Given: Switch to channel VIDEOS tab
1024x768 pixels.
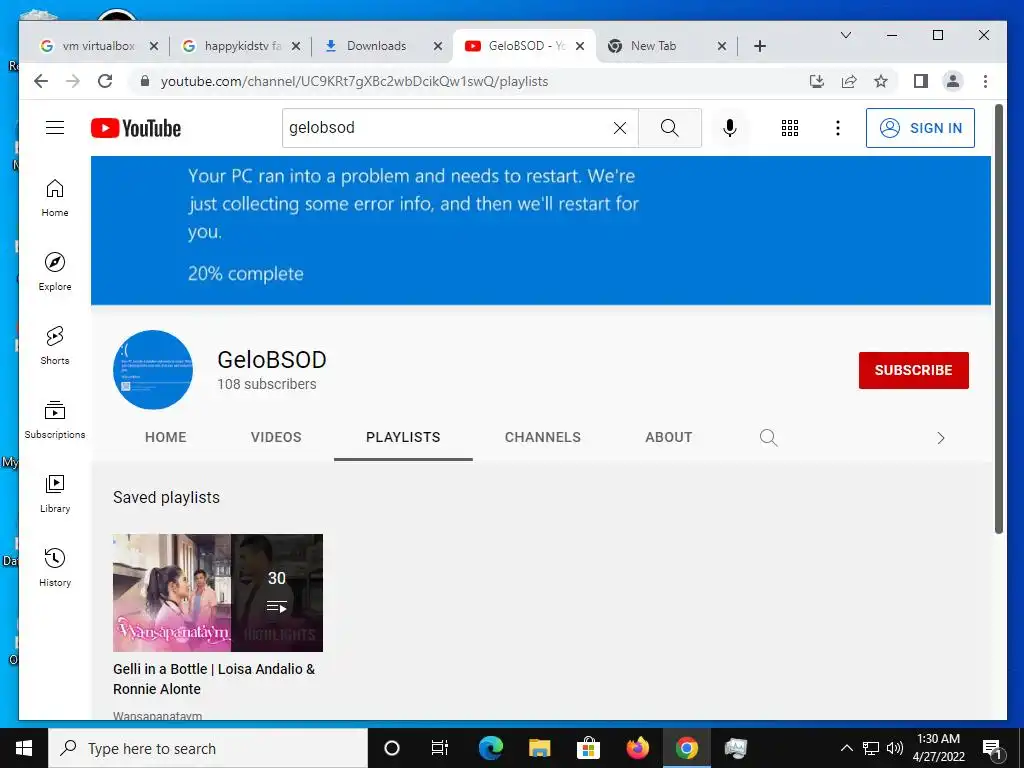Looking at the screenshot, I should pos(276,438).
